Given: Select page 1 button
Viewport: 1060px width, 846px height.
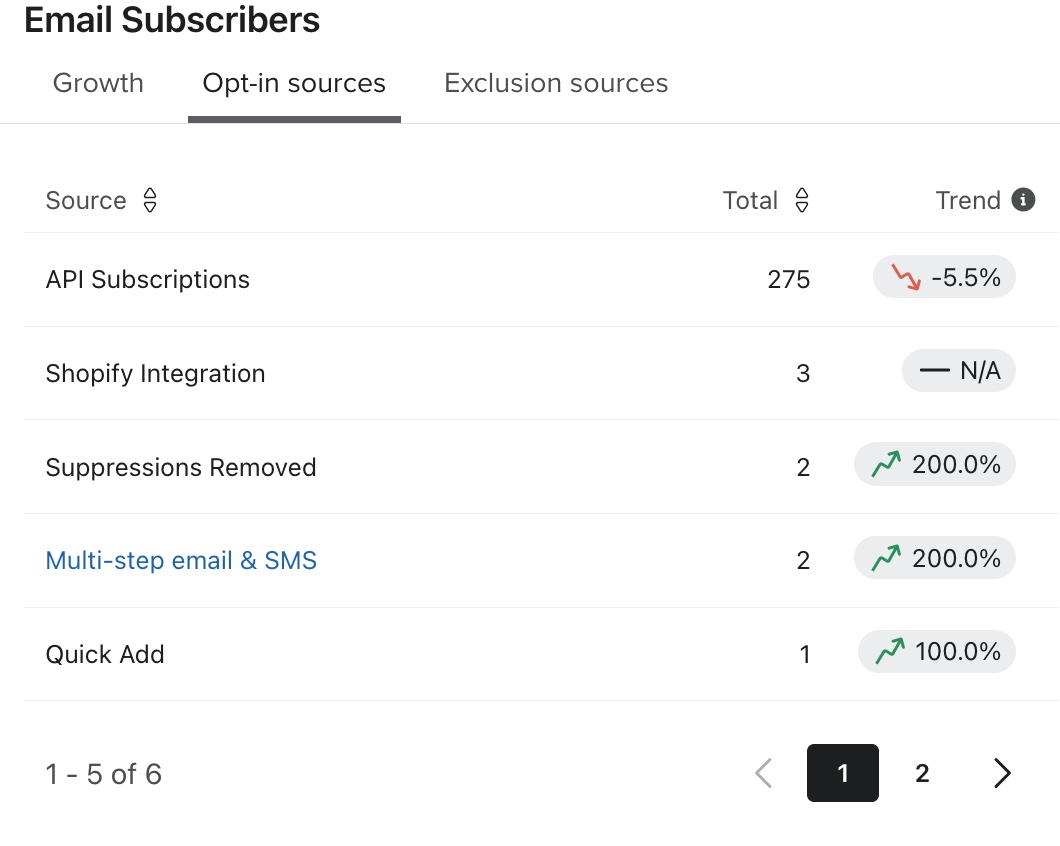Looking at the screenshot, I should (x=843, y=773).
